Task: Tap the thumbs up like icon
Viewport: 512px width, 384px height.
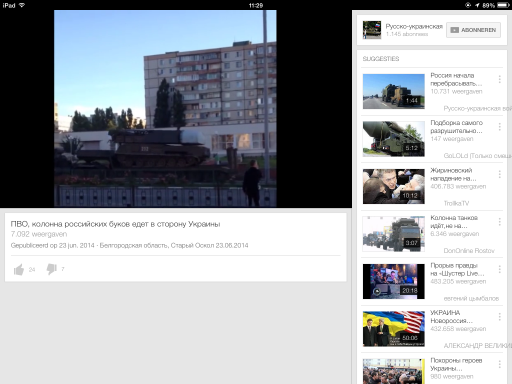Action: [x=19, y=269]
